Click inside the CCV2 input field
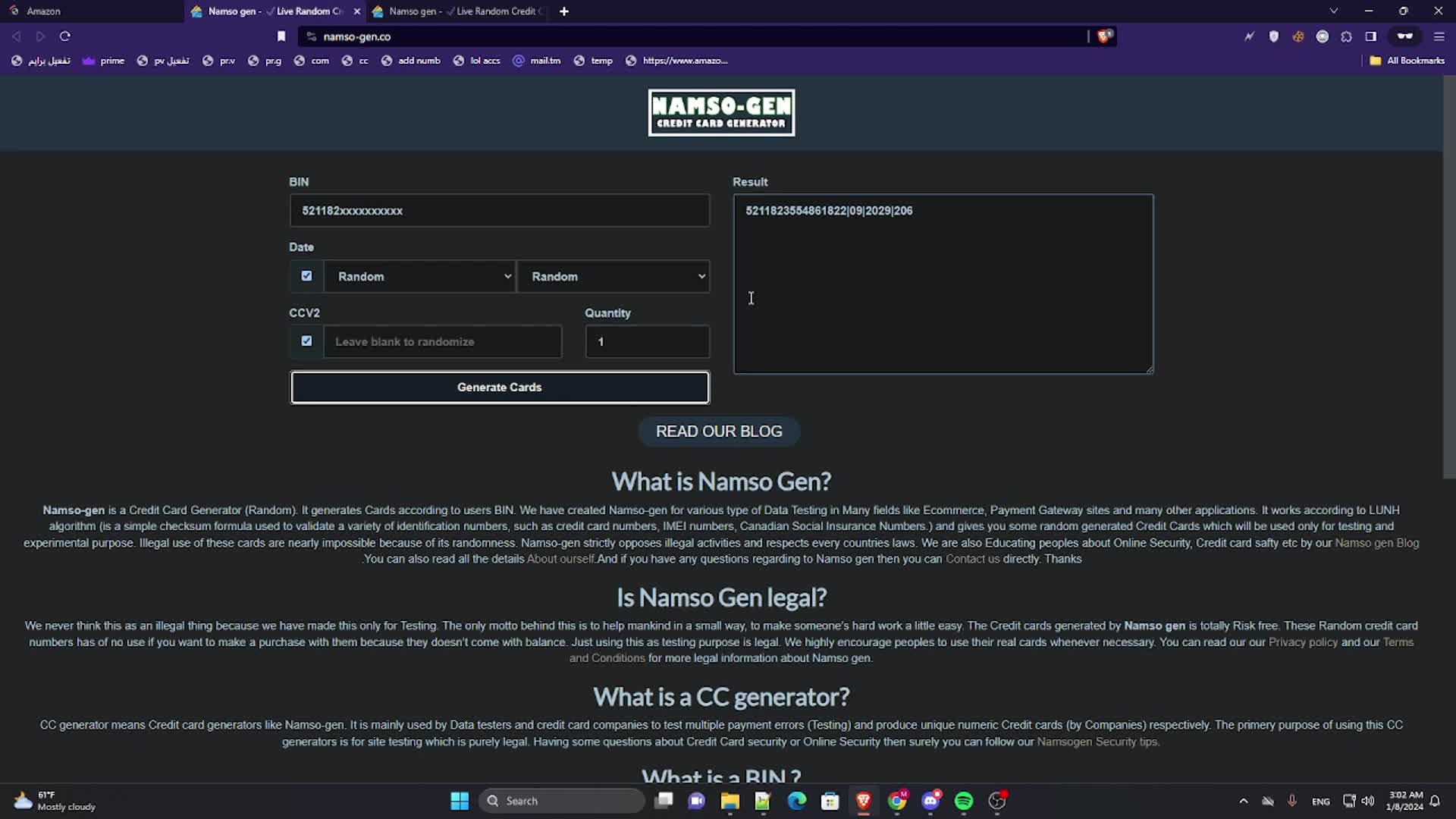The image size is (1456, 819). pos(442,341)
